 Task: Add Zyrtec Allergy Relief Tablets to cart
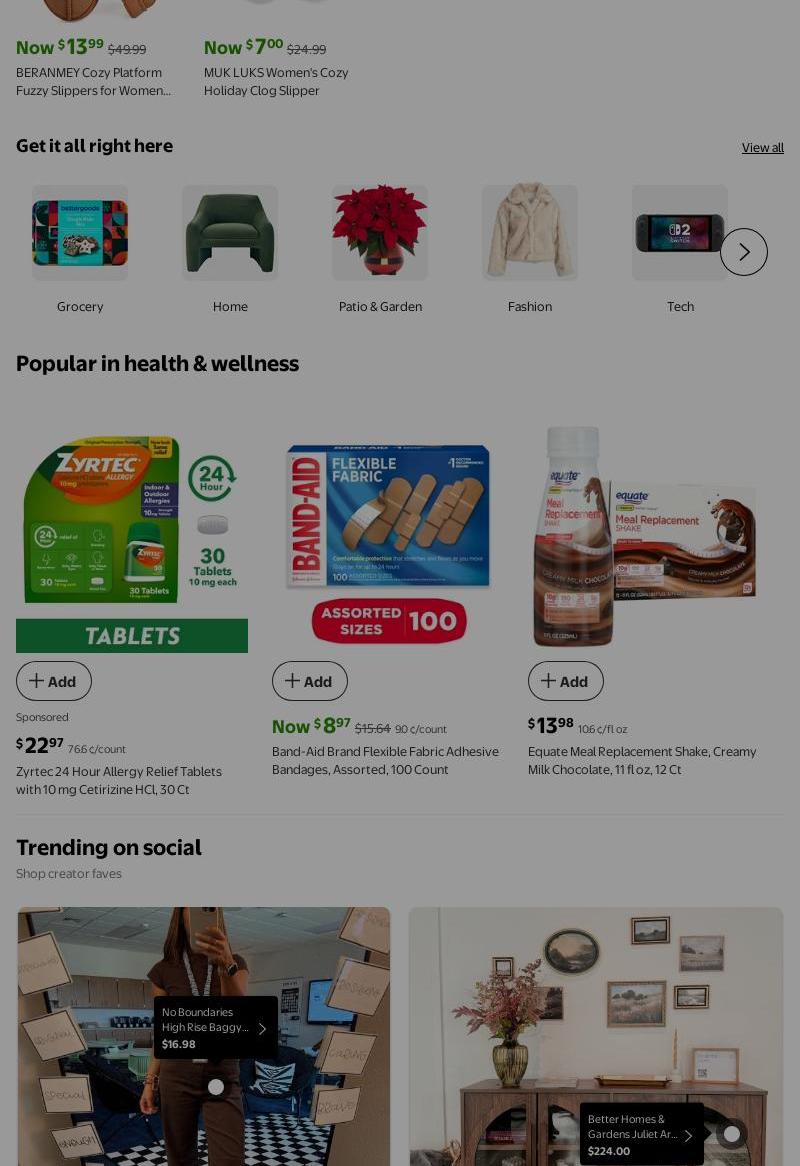coord(54,681)
